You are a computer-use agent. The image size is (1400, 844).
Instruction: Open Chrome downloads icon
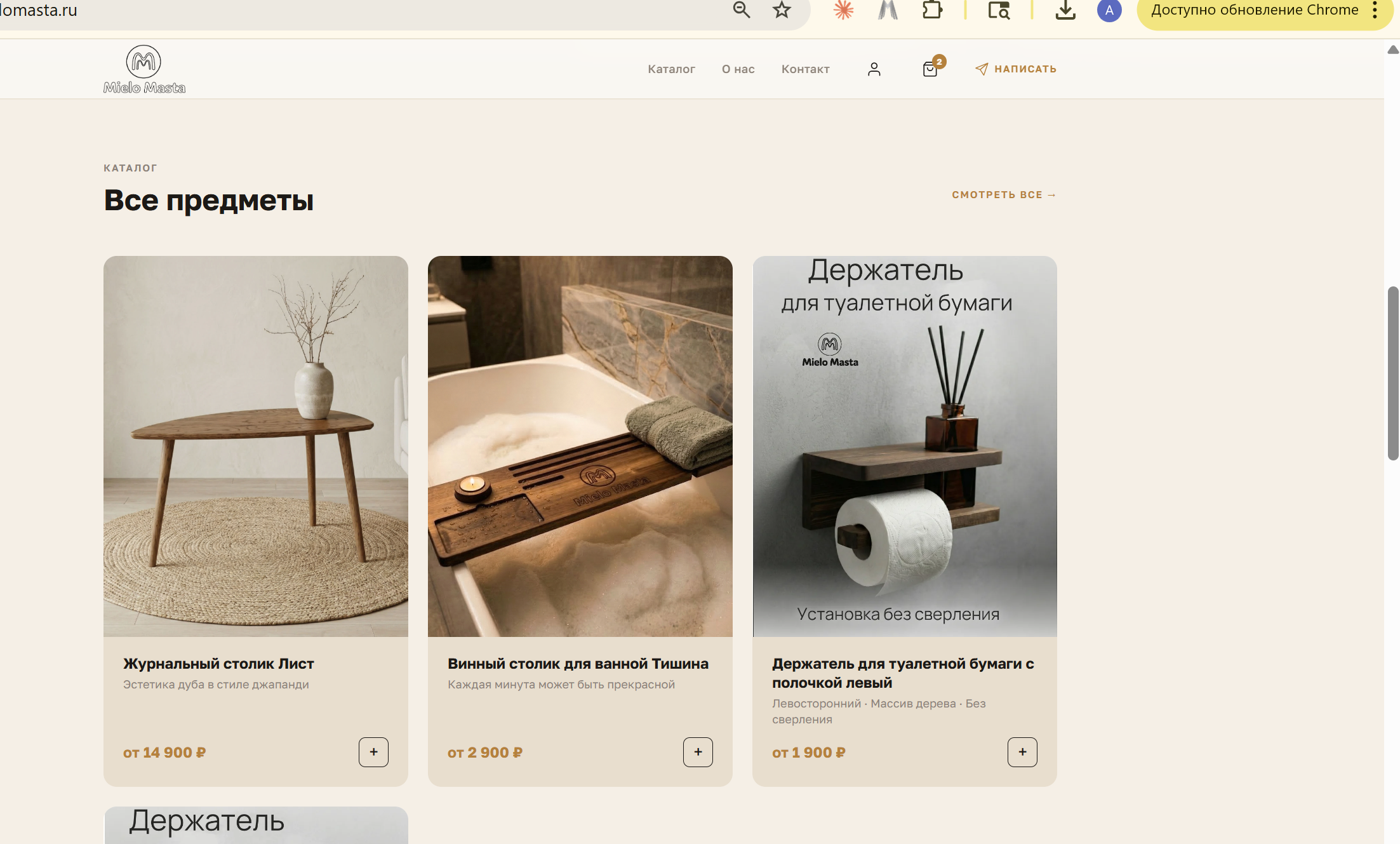(x=1065, y=10)
